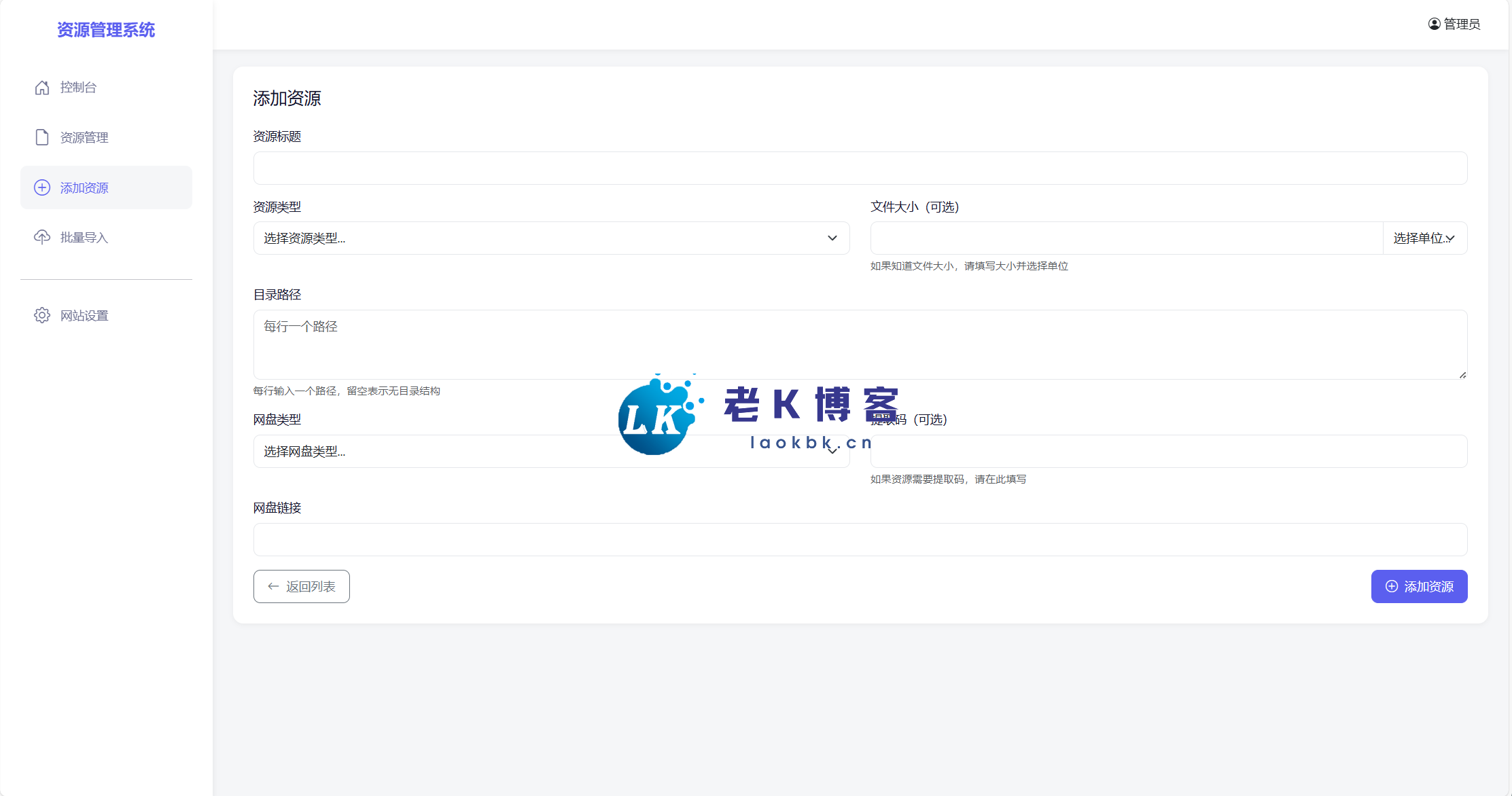This screenshot has height=796, width=1512.
Task: Click the 网盘链接 input field
Action: 860,540
